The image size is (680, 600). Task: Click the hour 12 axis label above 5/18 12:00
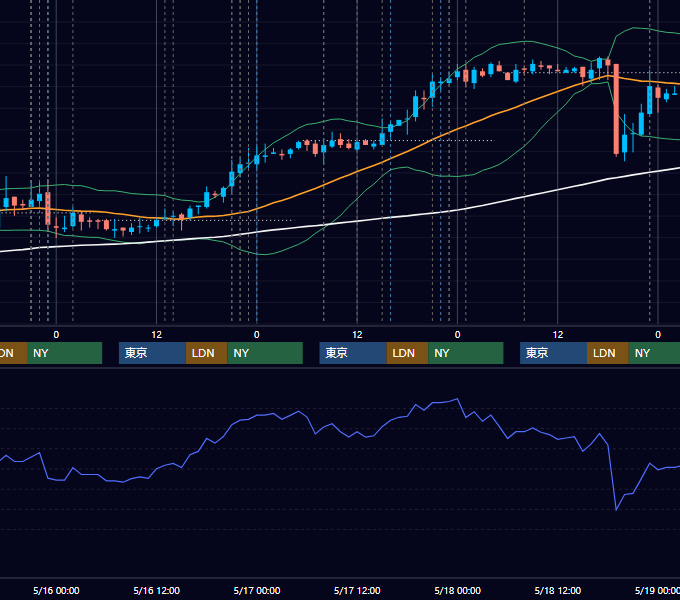pos(558,335)
